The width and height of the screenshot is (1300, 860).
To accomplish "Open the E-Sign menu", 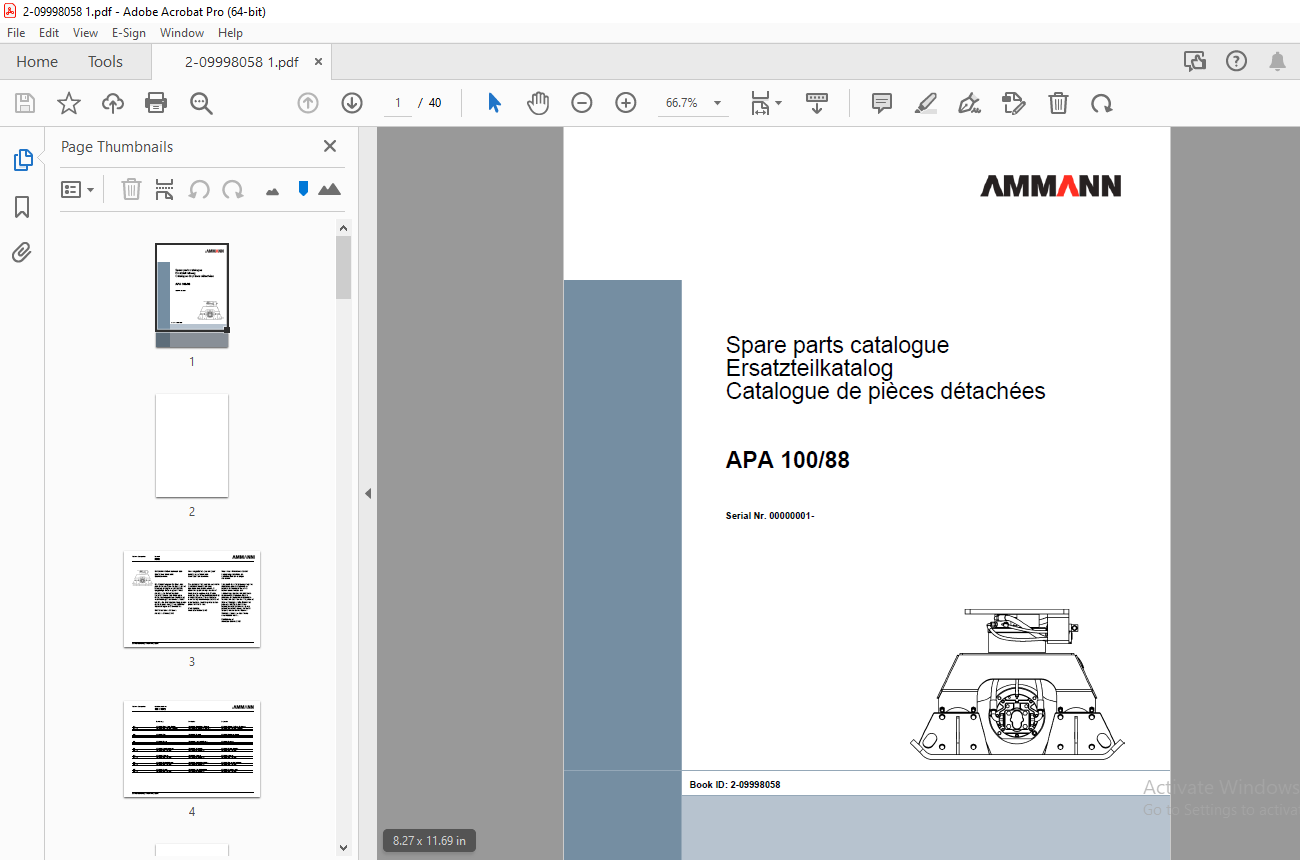I will pos(129,33).
